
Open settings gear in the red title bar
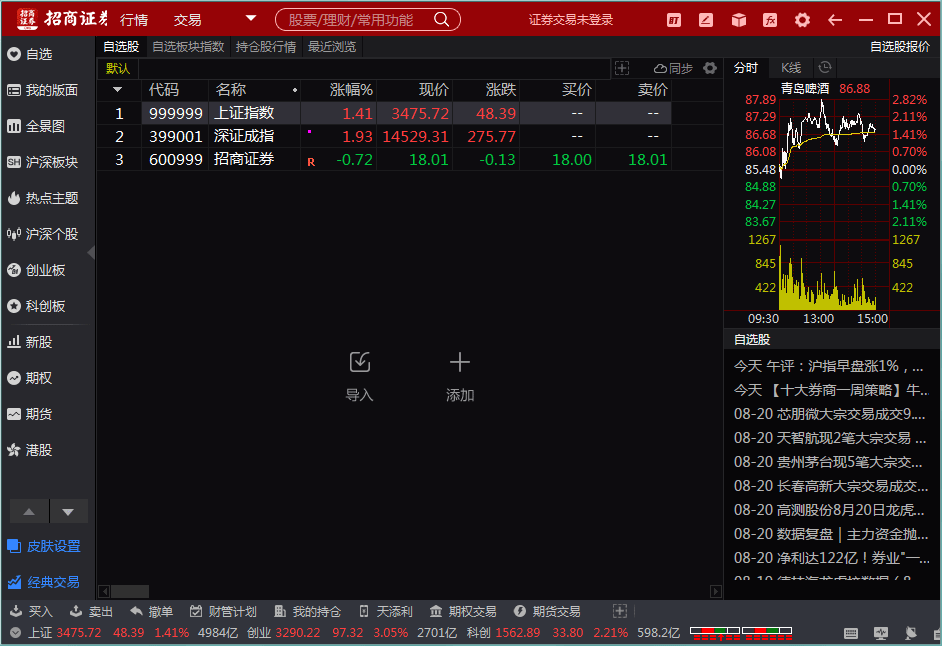(802, 20)
